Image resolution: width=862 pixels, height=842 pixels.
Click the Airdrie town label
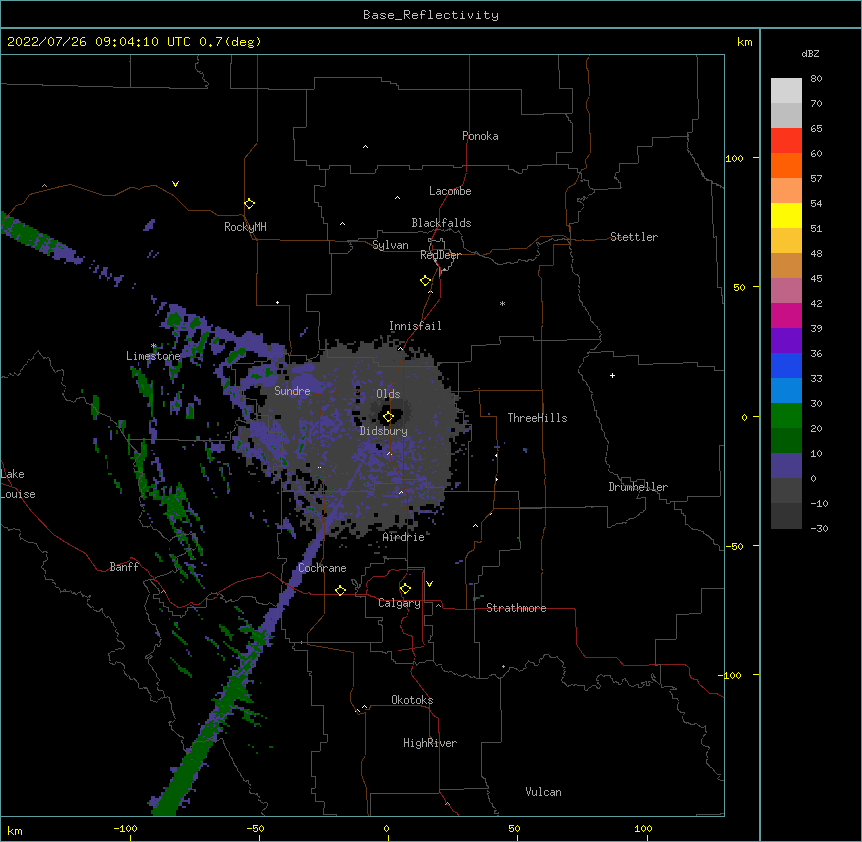[404, 537]
